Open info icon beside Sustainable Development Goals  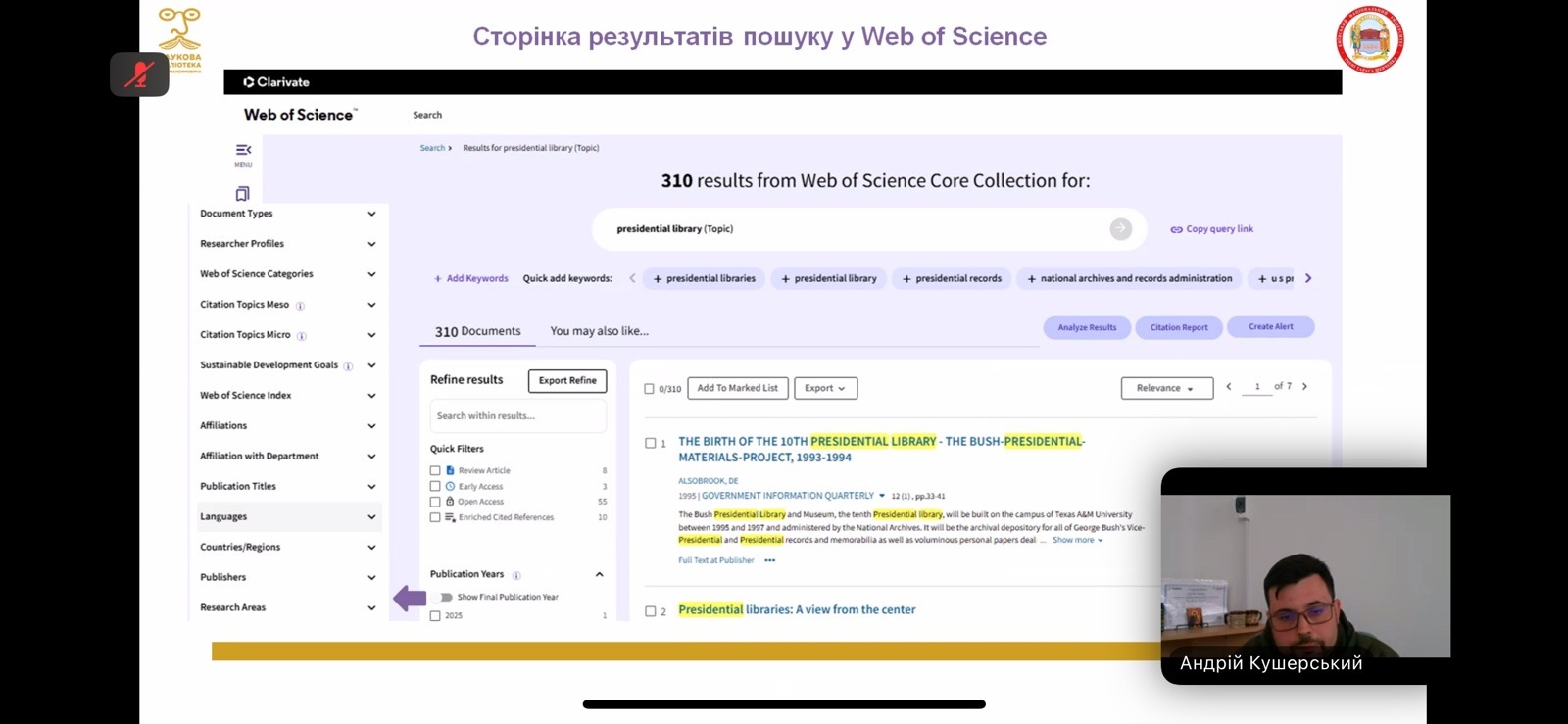[348, 366]
